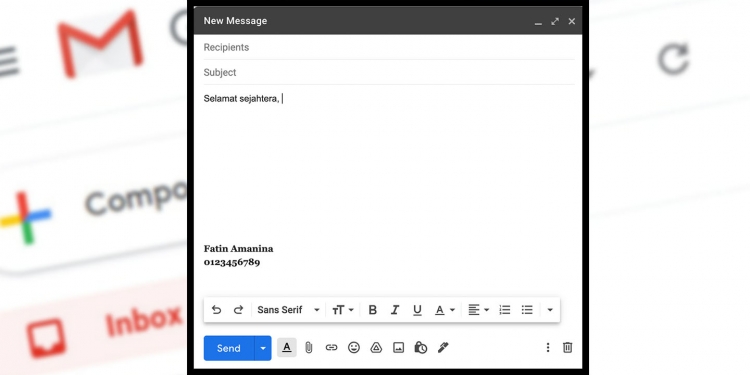
Task: Insert files using Google Drive
Action: [376, 348]
